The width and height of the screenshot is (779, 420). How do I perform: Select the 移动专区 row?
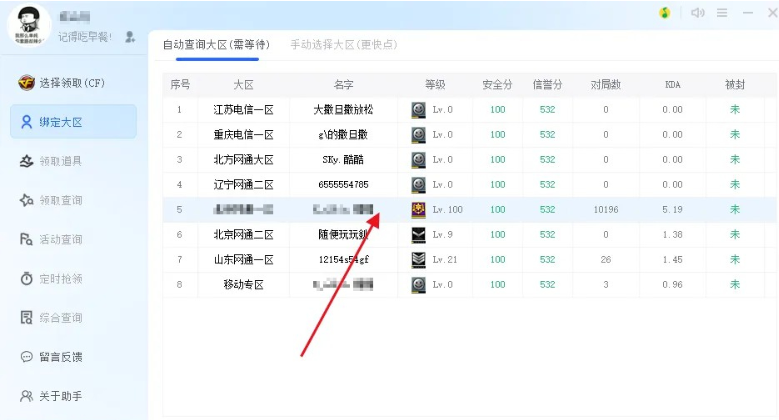(243, 285)
